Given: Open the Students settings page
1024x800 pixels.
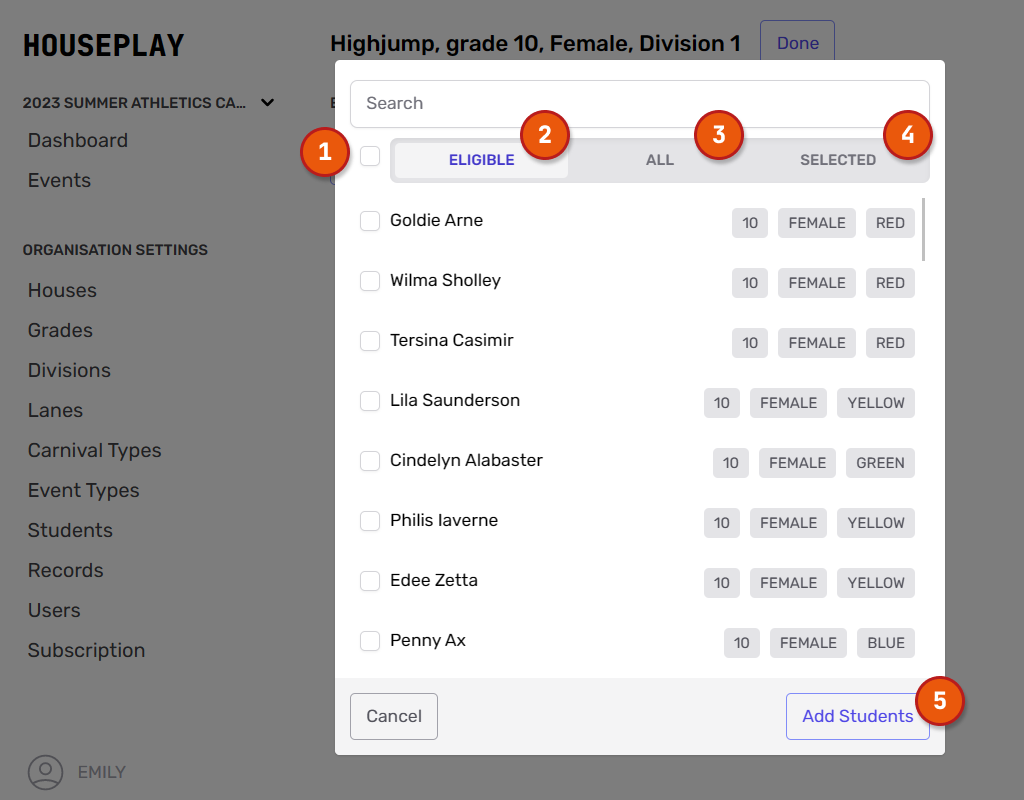Looking at the screenshot, I should 70,531.
